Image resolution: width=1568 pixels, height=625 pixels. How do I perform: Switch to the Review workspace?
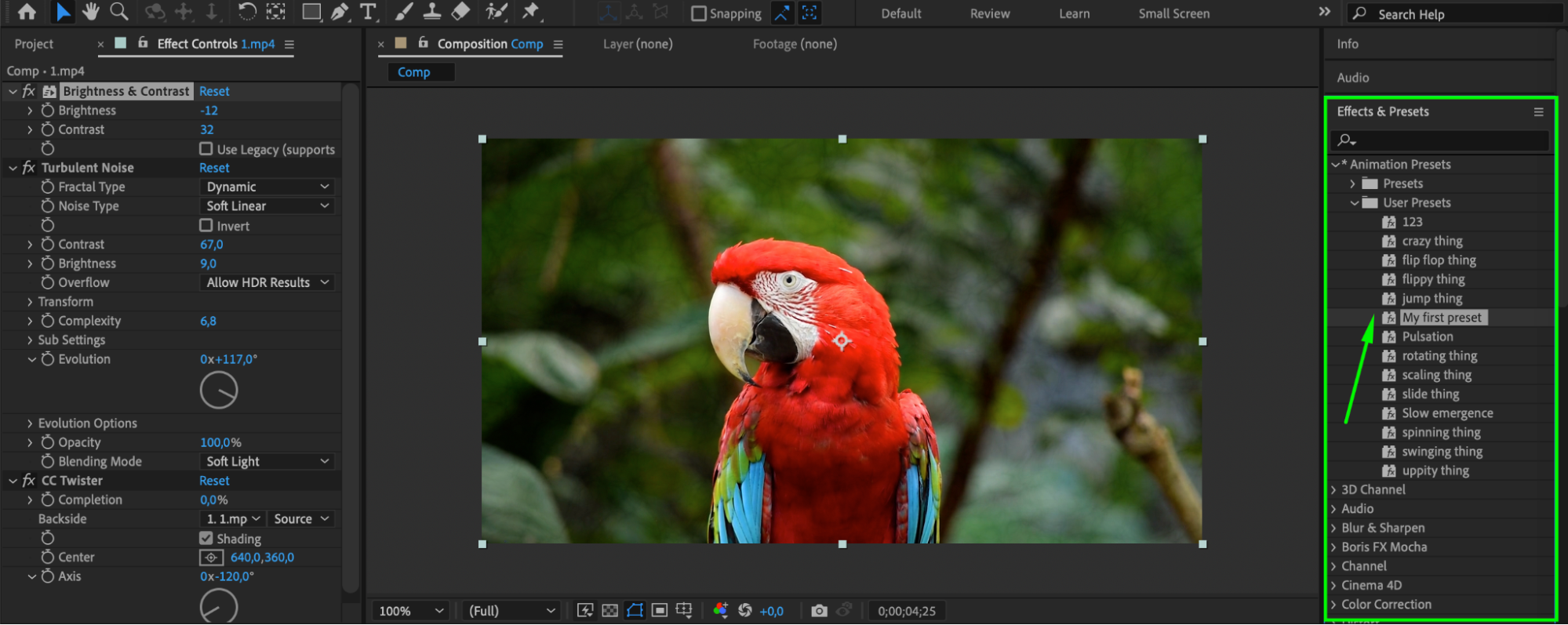click(990, 13)
